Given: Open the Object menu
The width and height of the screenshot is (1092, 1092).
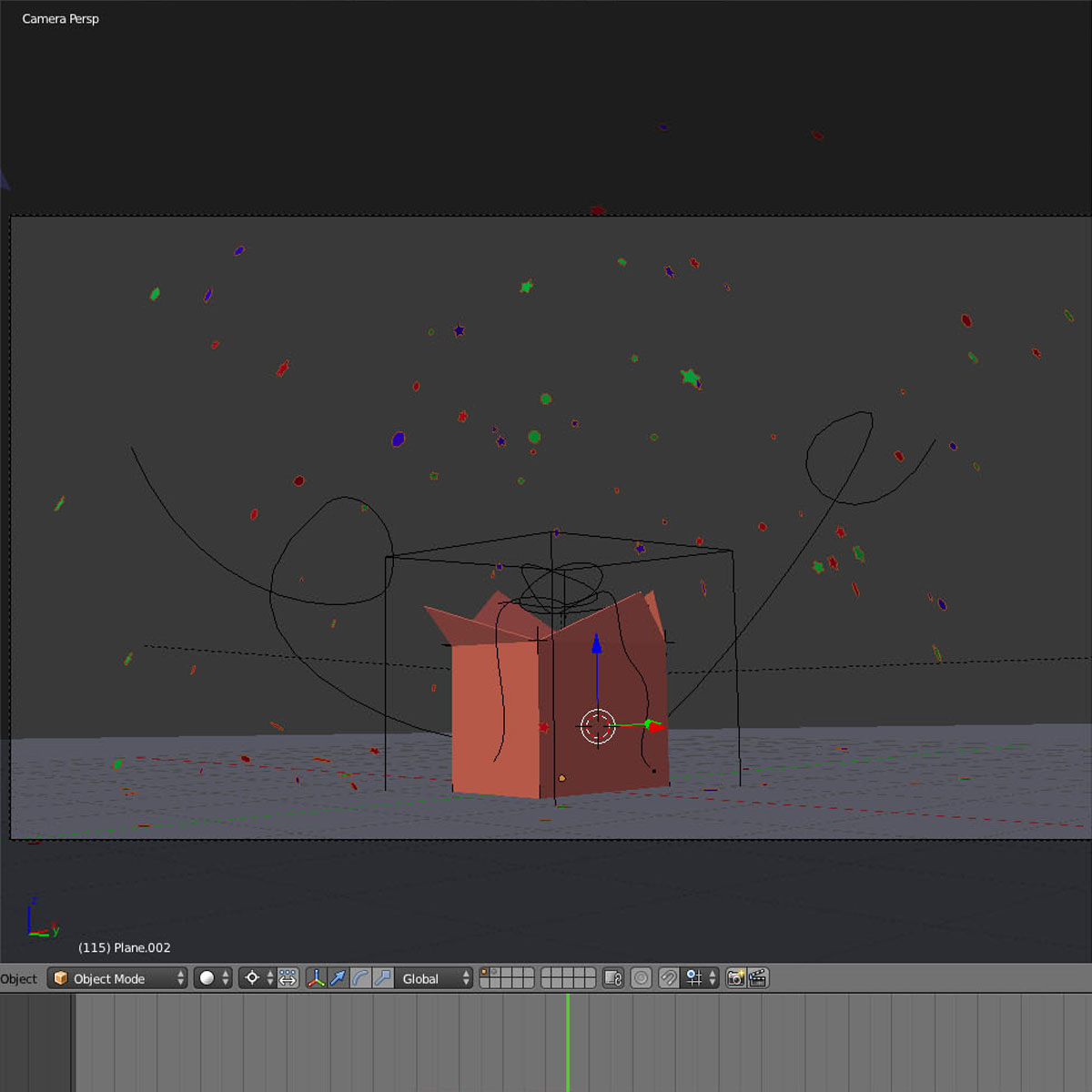Looking at the screenshot, I should pyautogui.click(x=19, y=978).
